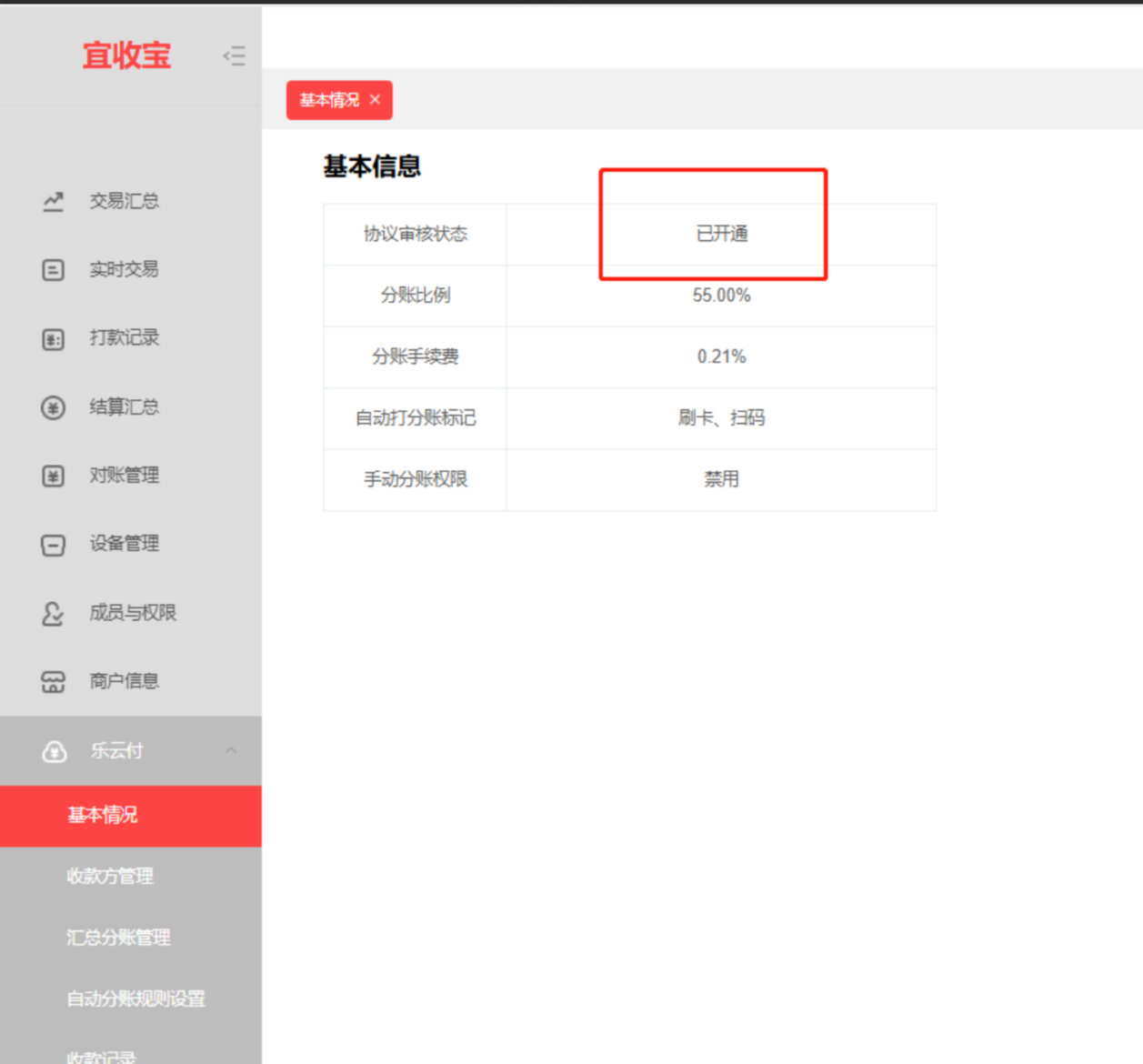This screenshot has height=1064, width=1143.
Task: Open the 设备管理 menu item
Action: click(x=131, y=544)
